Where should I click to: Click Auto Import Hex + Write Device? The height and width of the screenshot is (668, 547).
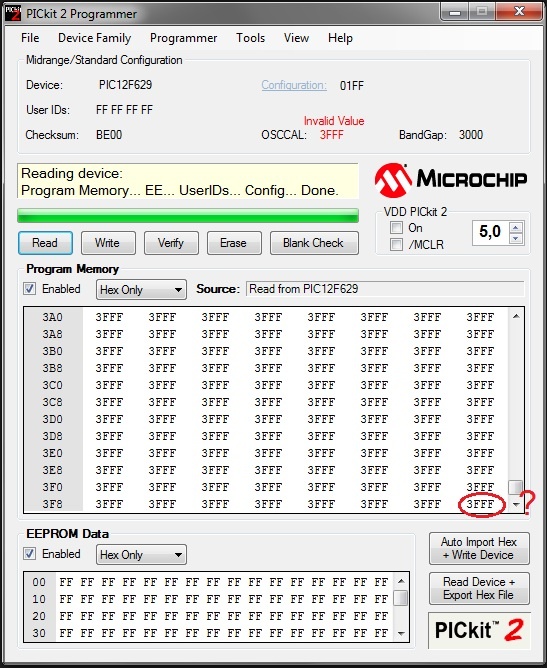479,548
